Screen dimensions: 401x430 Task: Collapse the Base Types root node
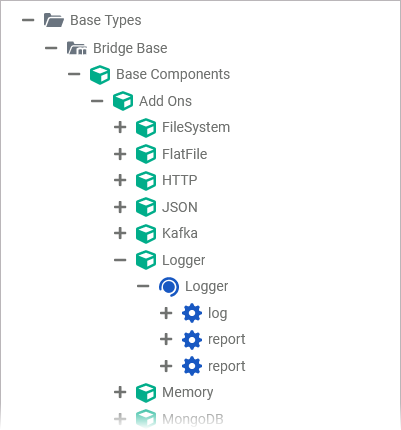(x=28, y=20)
